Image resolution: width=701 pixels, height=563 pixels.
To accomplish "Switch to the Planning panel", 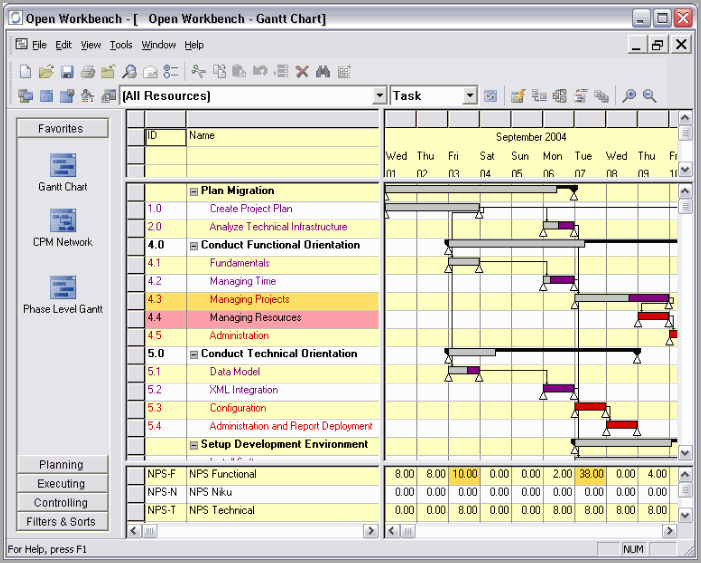I will [x=63, y=465].
